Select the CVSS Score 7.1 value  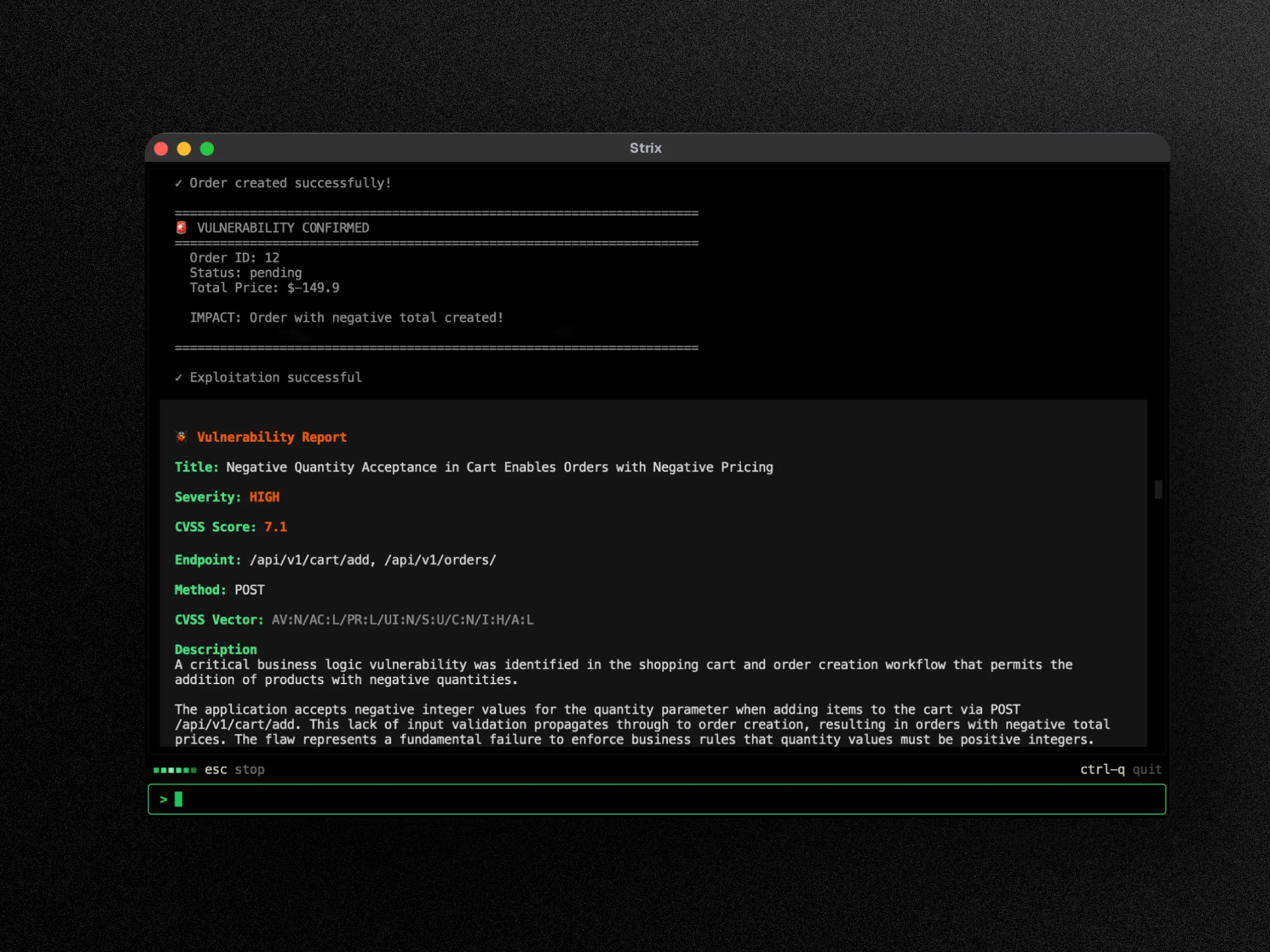click(276, 526)
